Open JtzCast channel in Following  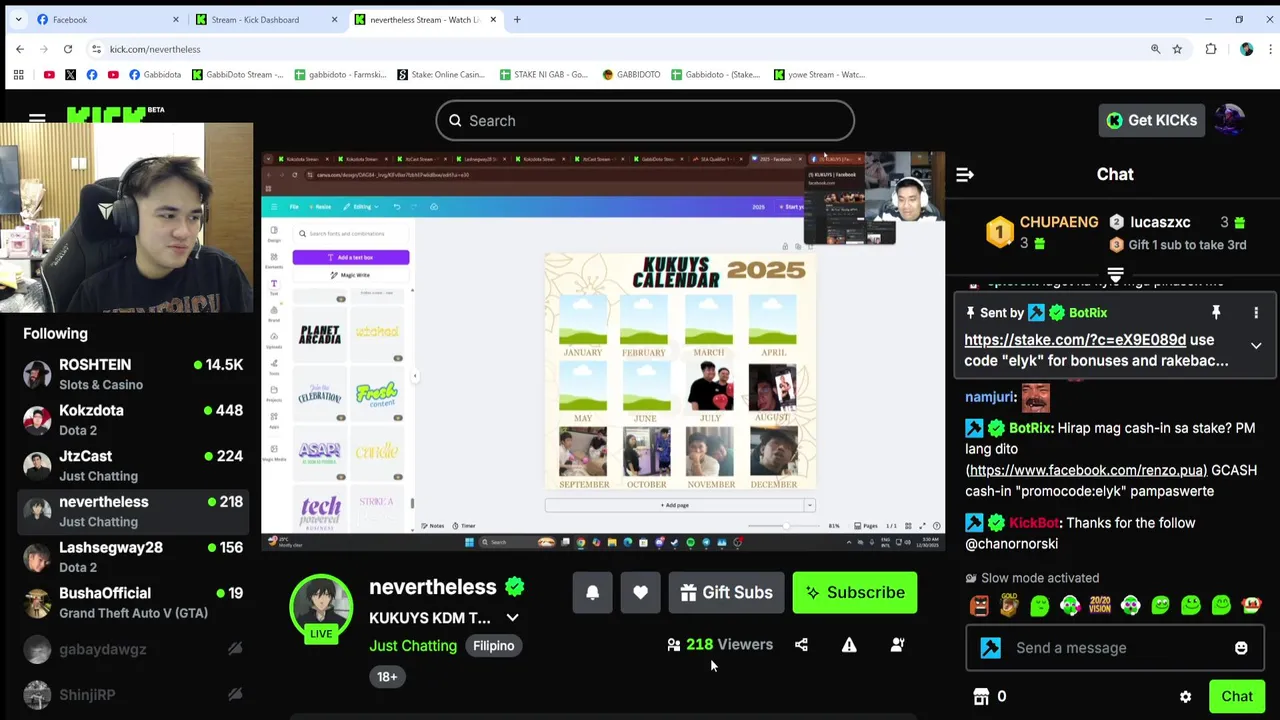131,466
